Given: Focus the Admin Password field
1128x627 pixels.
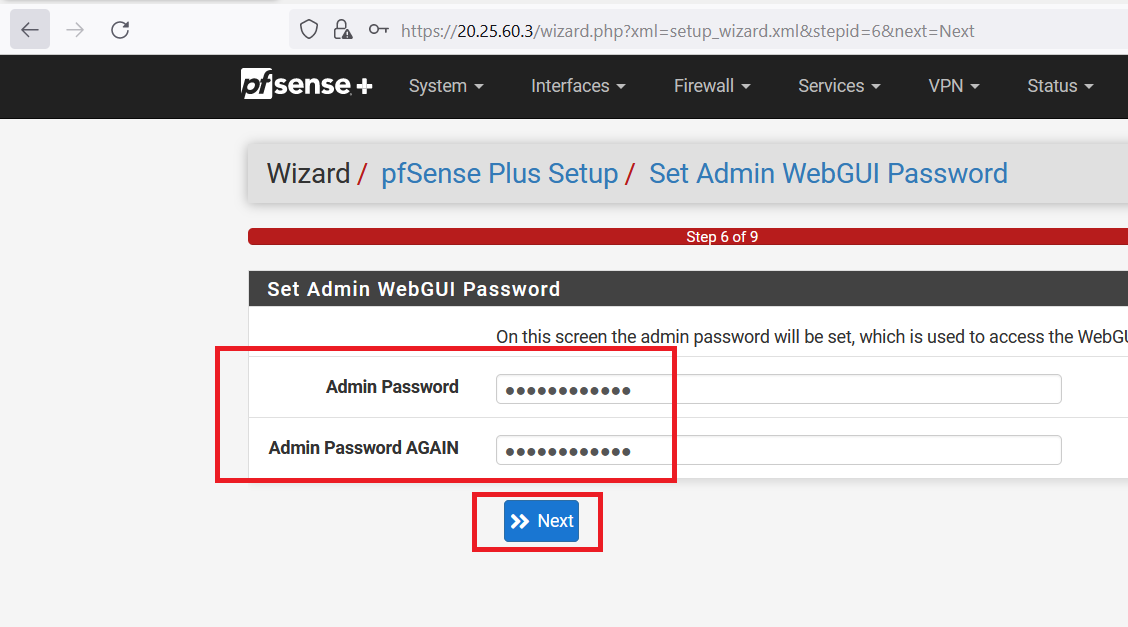Looking at the screenshot, I should (778, 389).
